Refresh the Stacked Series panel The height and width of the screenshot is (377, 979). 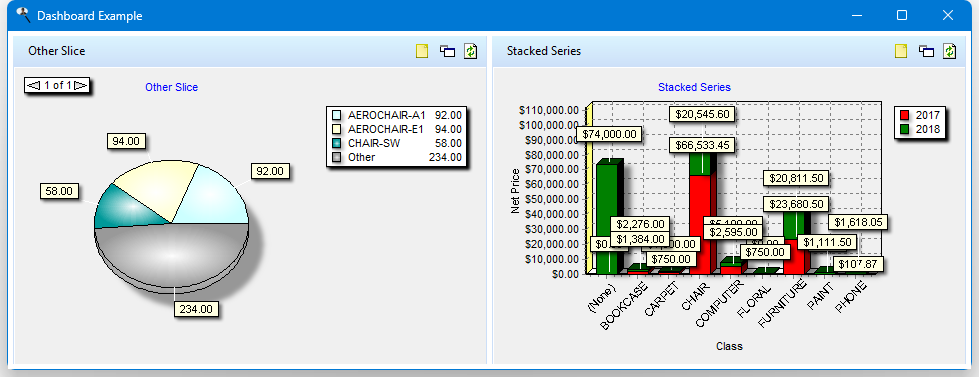click(950, 51)
